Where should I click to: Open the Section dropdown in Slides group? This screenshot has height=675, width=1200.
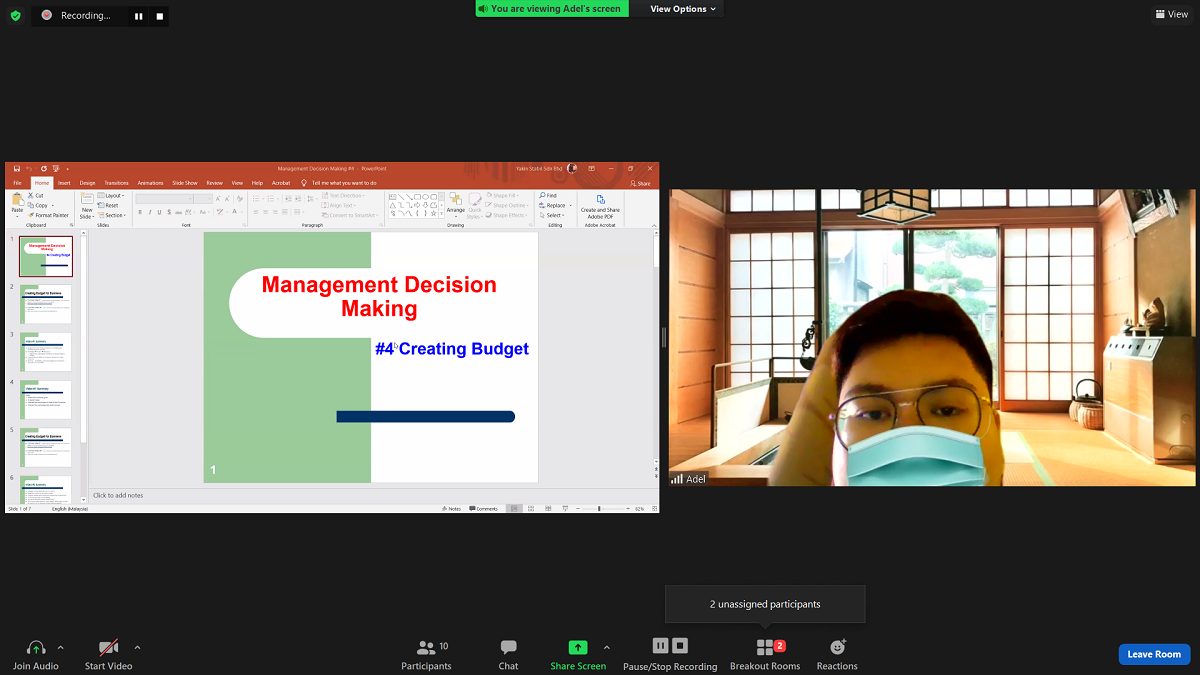(x=112, y=215)
